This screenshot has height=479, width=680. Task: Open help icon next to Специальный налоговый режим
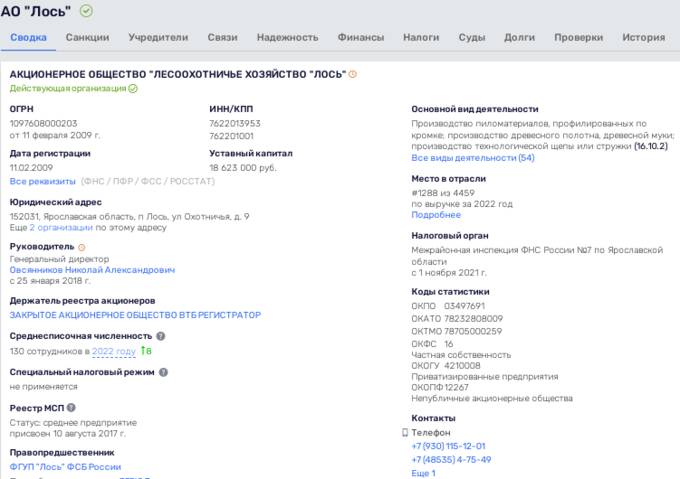(163, 372)
